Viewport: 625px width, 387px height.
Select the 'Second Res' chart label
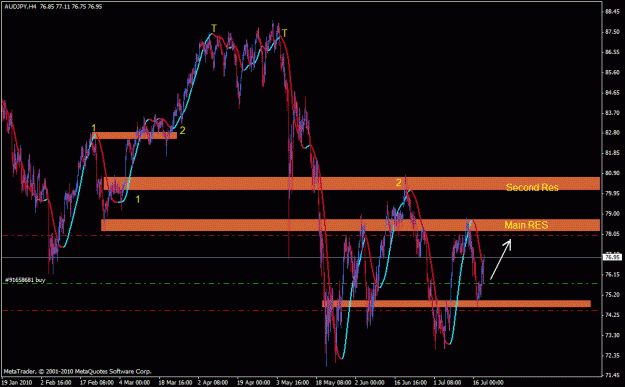[532, 187]
